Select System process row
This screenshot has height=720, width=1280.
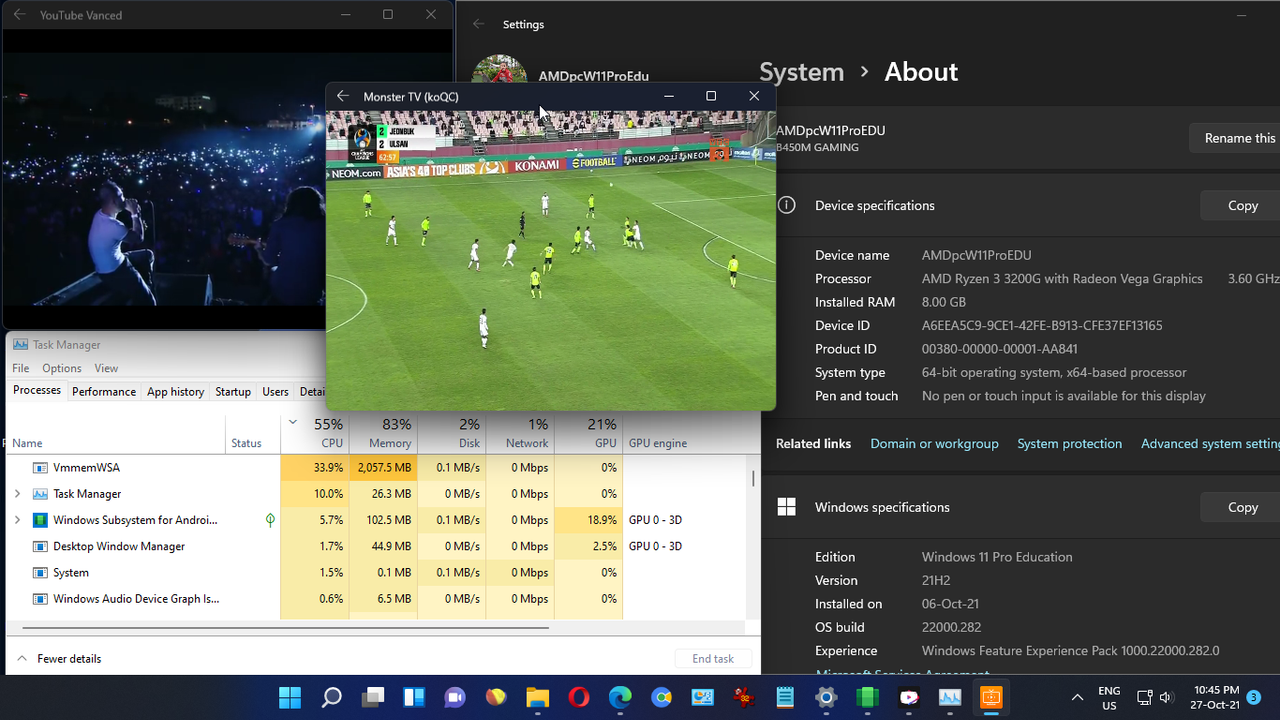[x=377, y=573]
